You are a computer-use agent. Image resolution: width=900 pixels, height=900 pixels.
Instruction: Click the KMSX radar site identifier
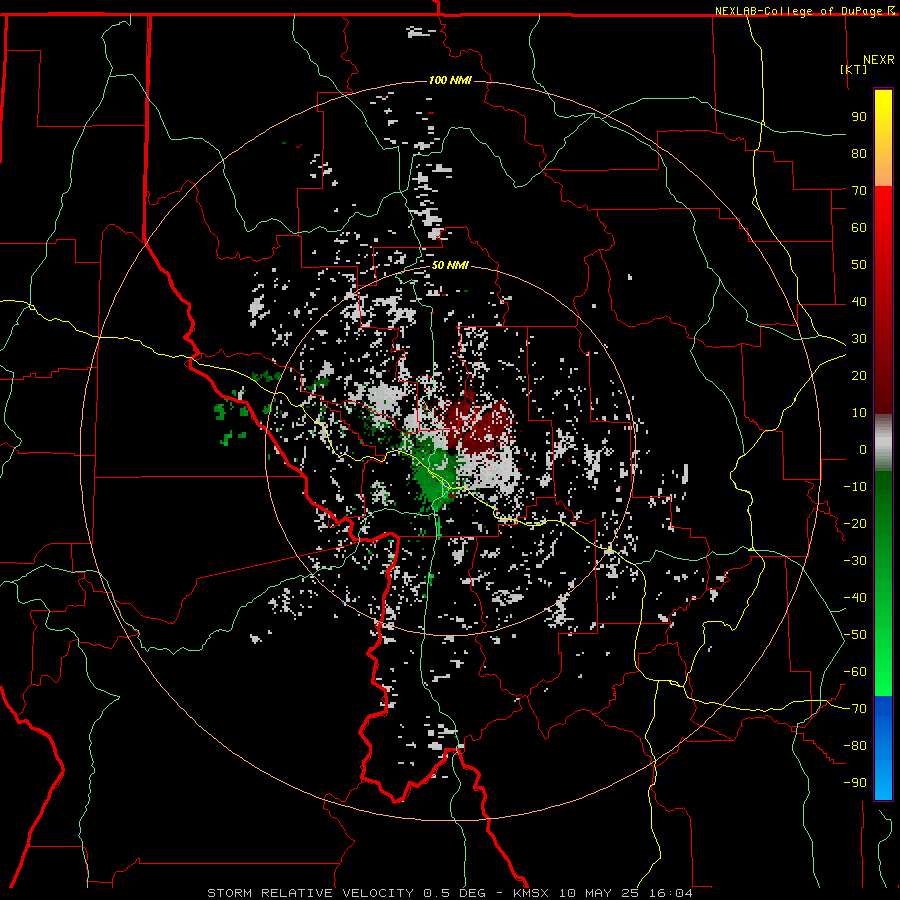pyautogui.click(x=531, y=893)
